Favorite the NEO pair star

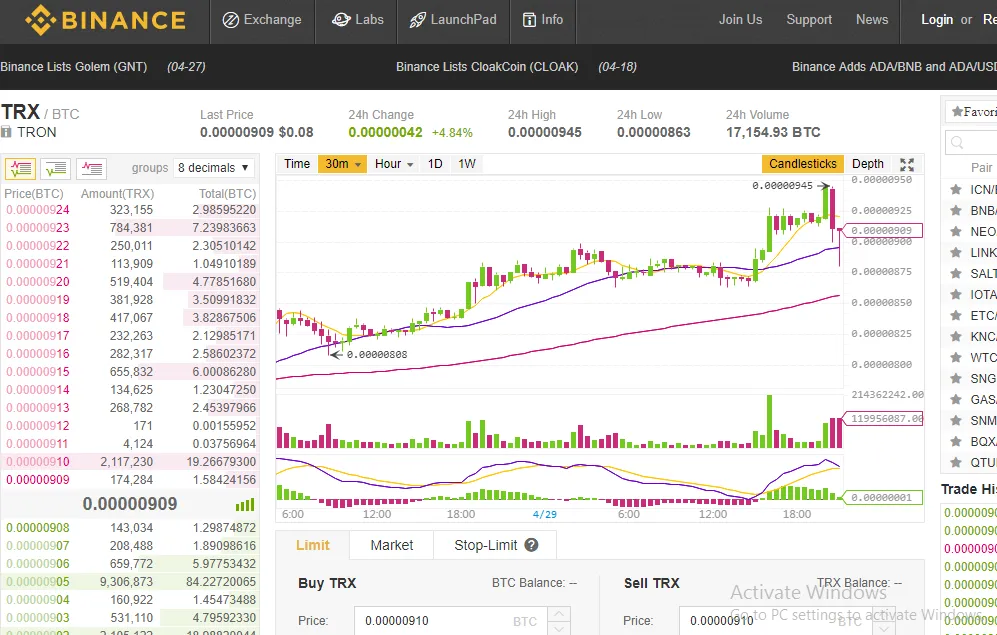(x=955, y=231)
